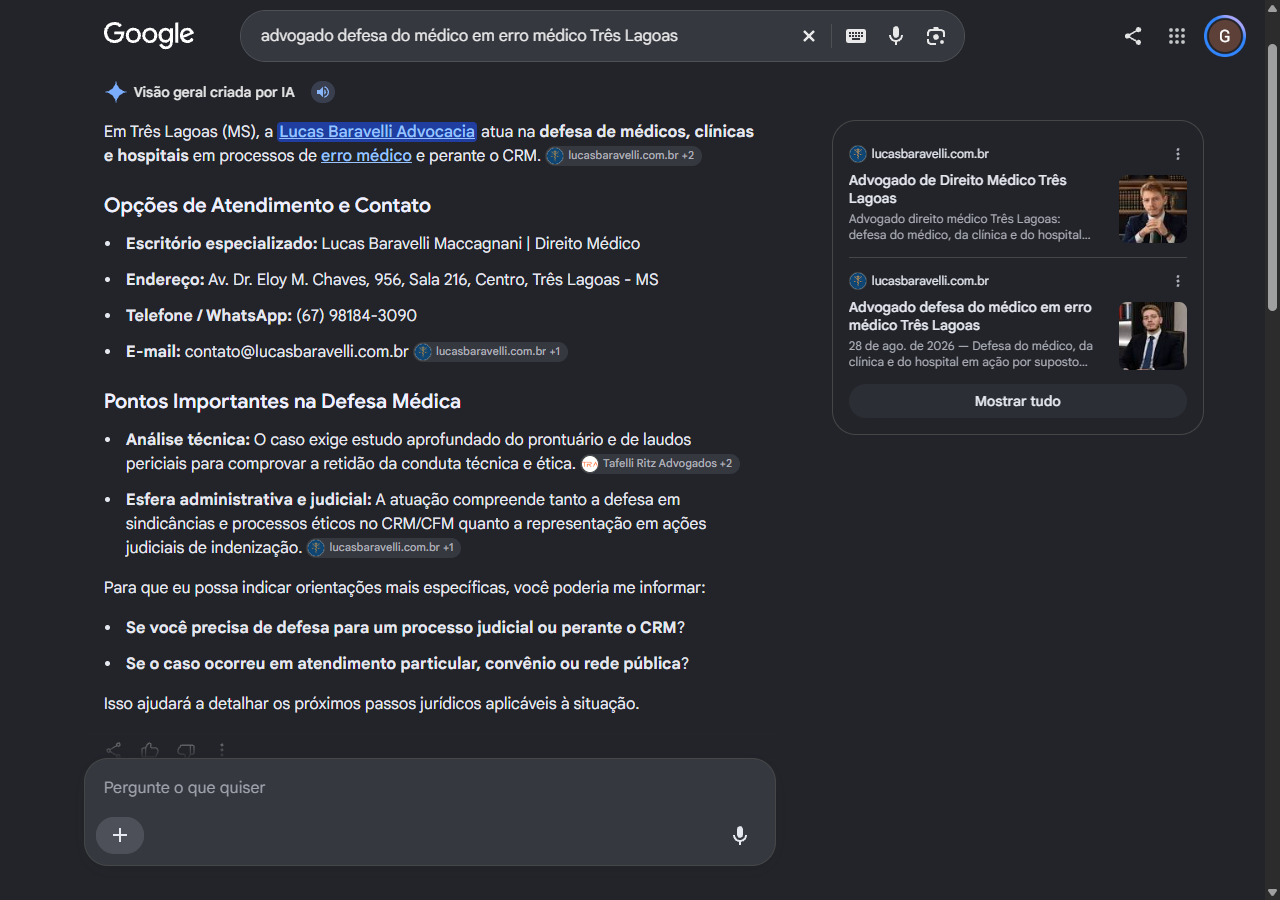Click second card lawyer thumbnail
Image resolution: width=1280 pixels, height=900 pixels.
pos(1153,336)
